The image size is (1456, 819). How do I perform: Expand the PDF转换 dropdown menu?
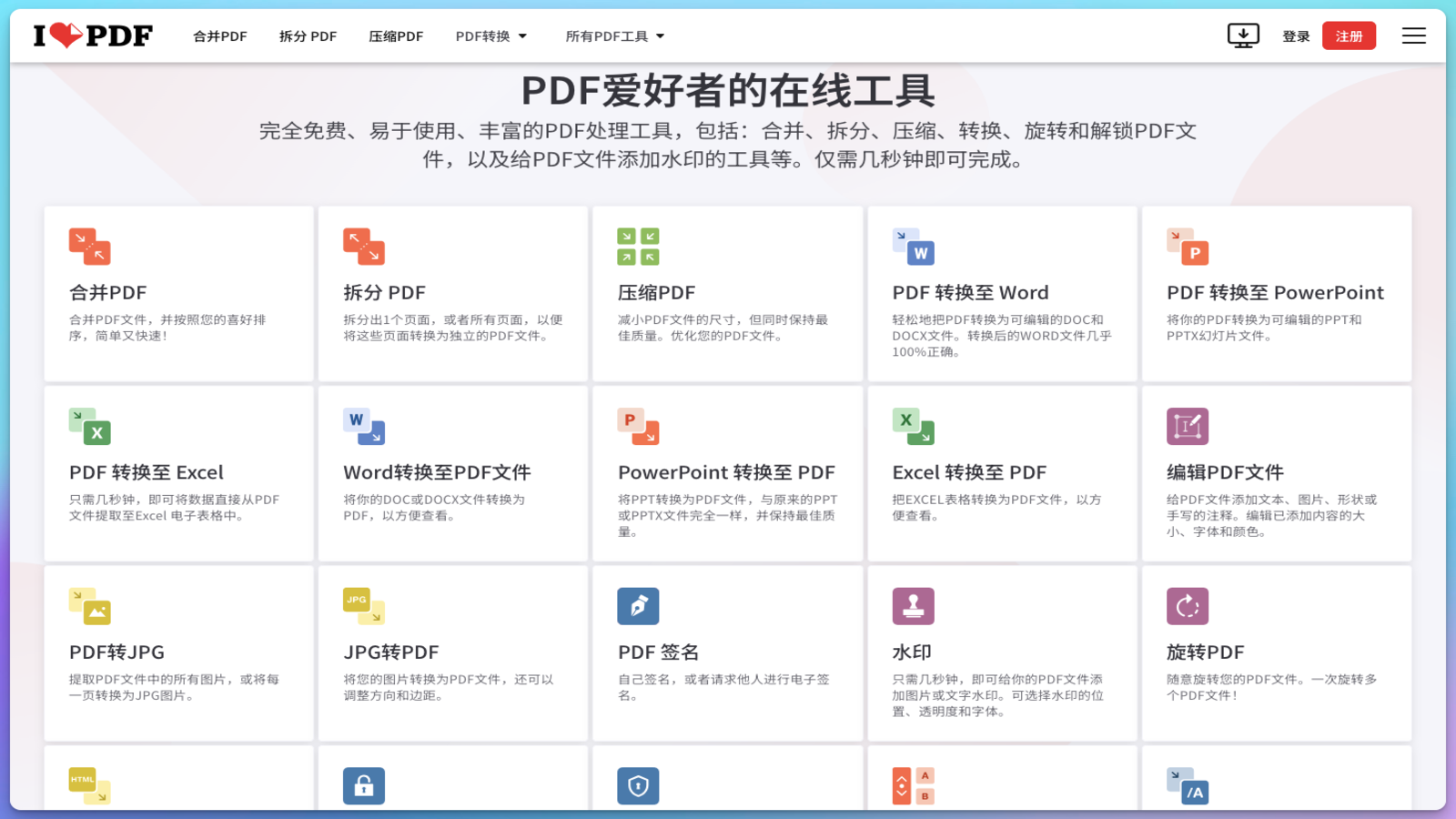coord(491,36)
